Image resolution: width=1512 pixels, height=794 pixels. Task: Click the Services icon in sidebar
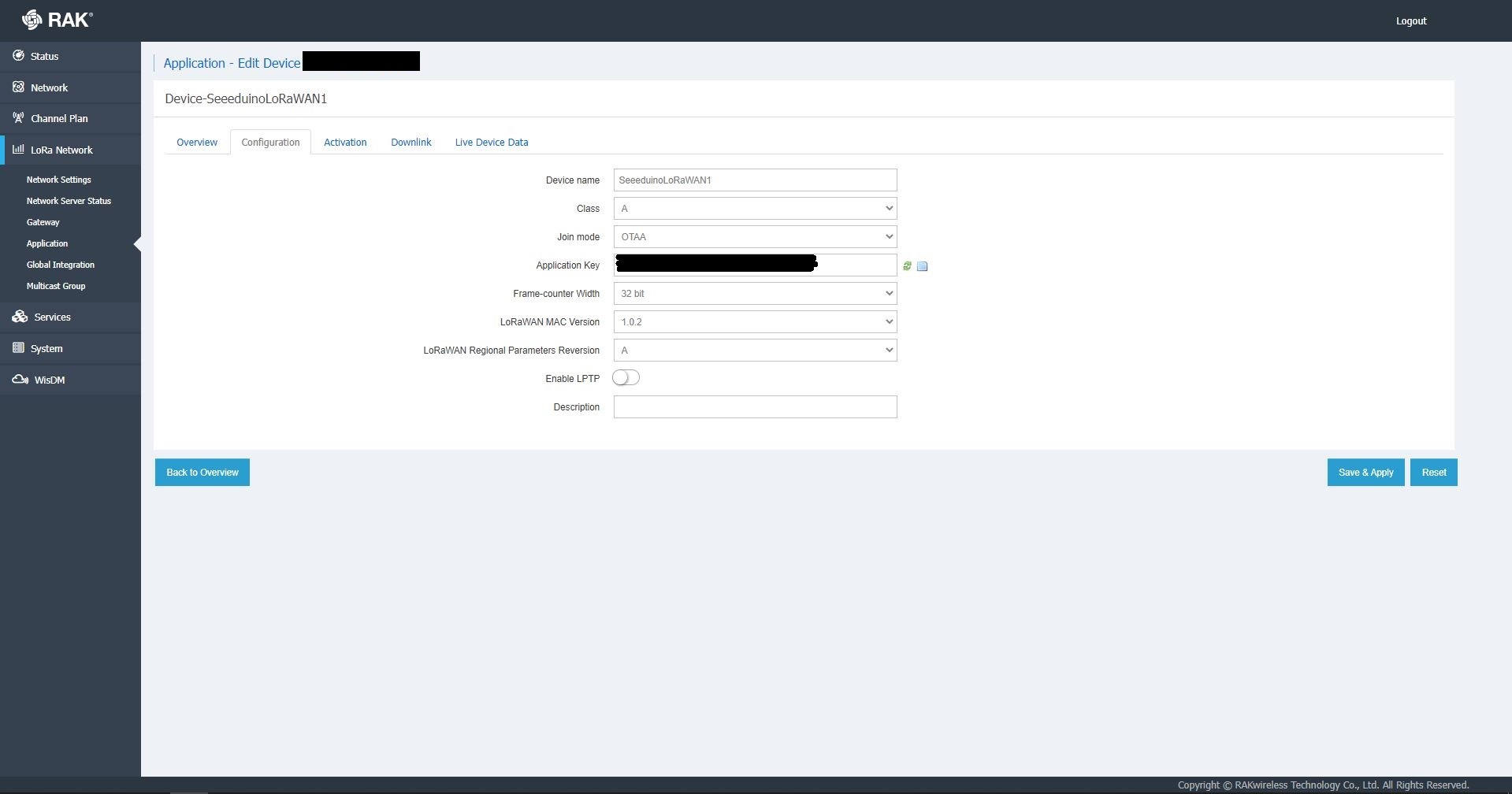(20, 317)
